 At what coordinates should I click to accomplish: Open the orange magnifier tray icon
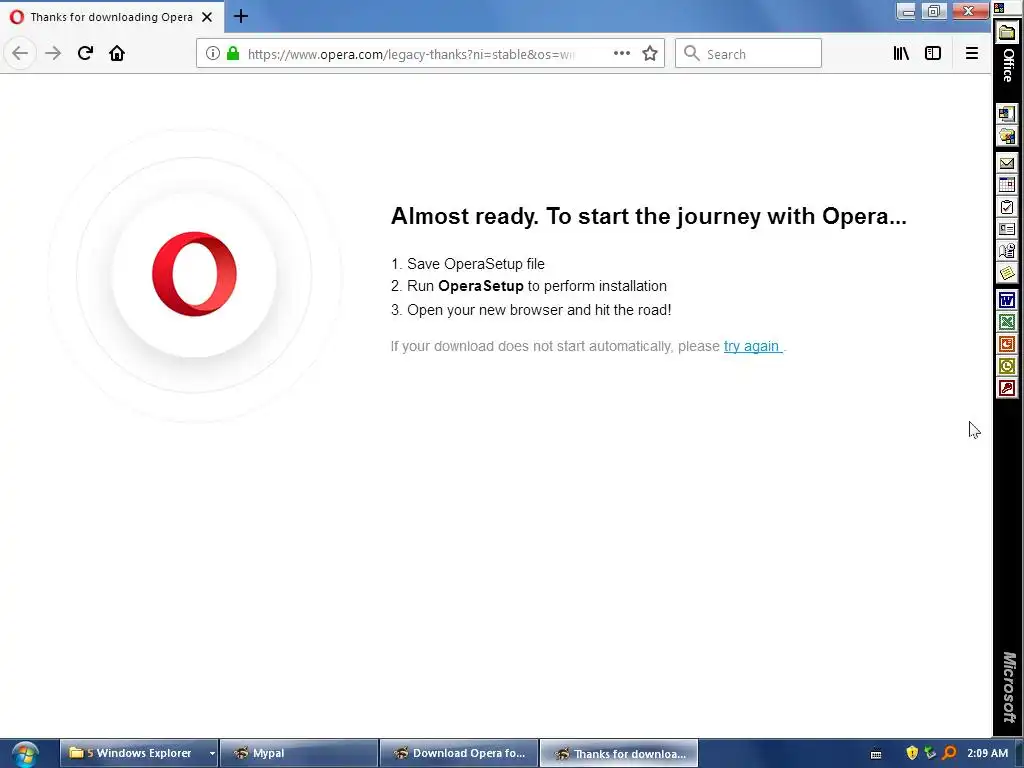point(950,753)
